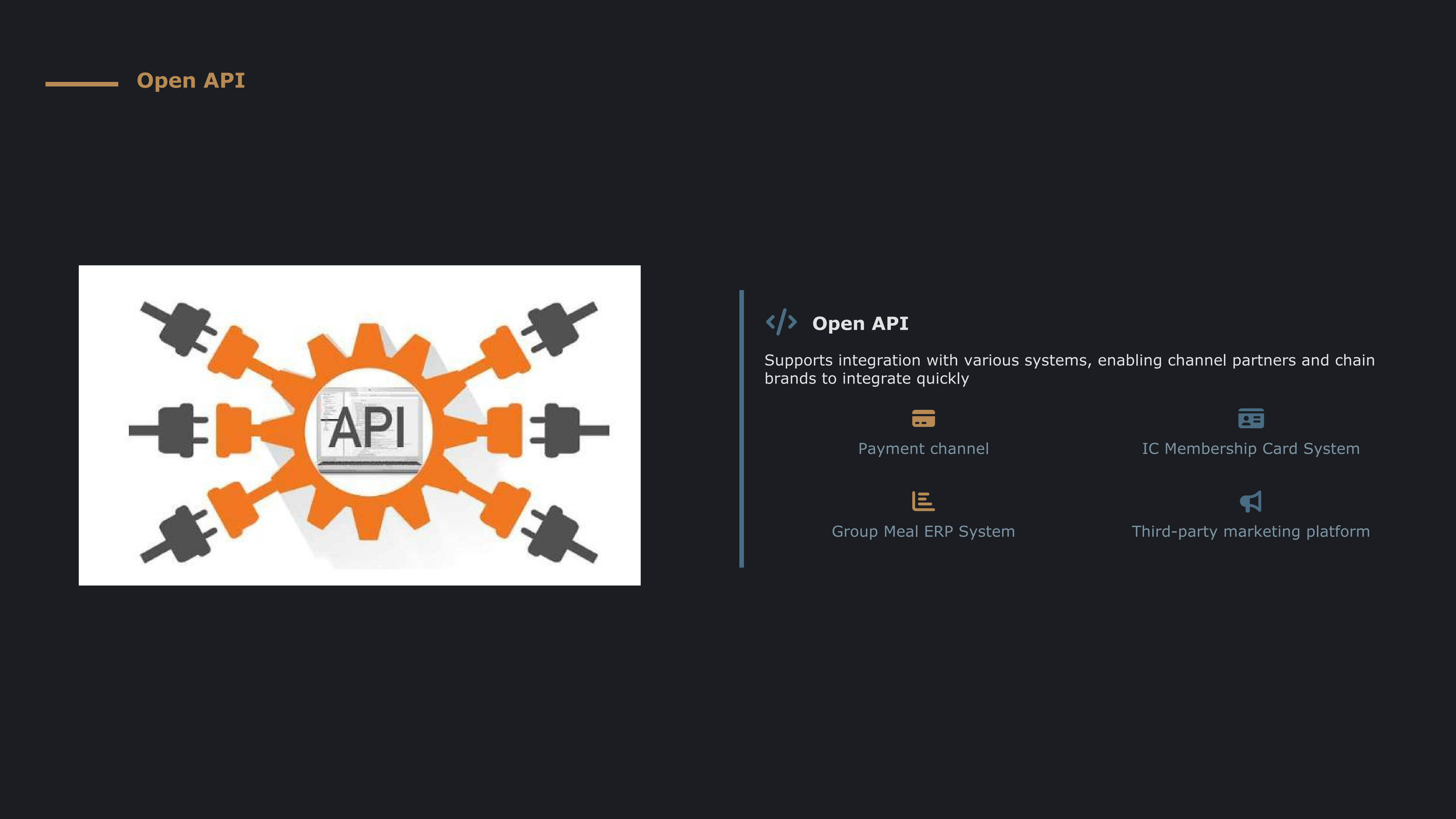Viewport: 1456px width, 819px height.
Task: Click the golden line beside the title
Action: point(82,84)
